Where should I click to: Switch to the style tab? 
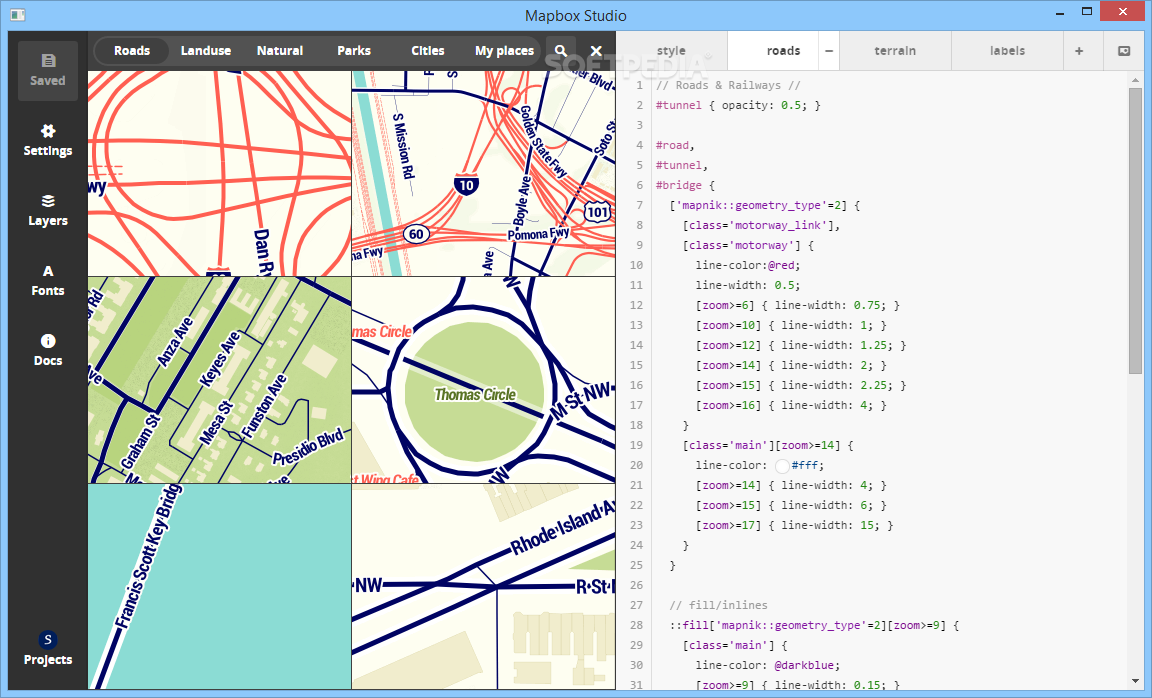[672, 51]
